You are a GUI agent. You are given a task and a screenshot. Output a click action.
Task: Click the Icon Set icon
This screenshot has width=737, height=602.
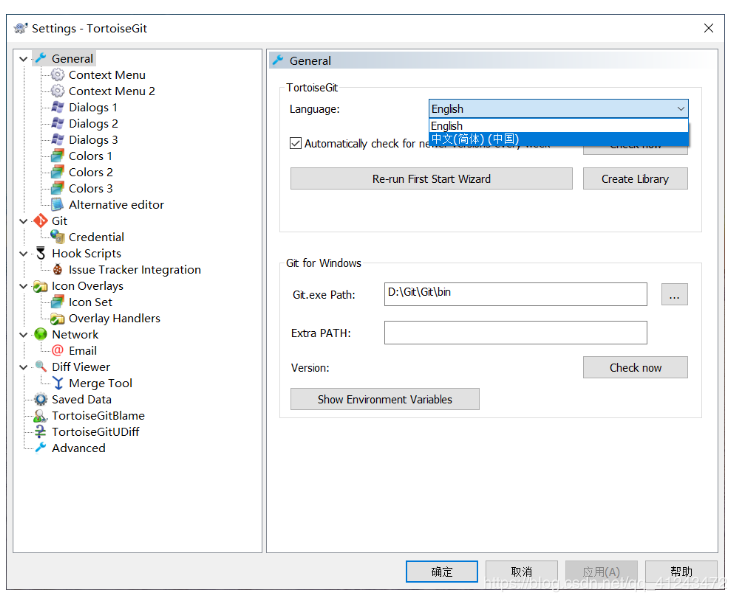click(57, 302)
